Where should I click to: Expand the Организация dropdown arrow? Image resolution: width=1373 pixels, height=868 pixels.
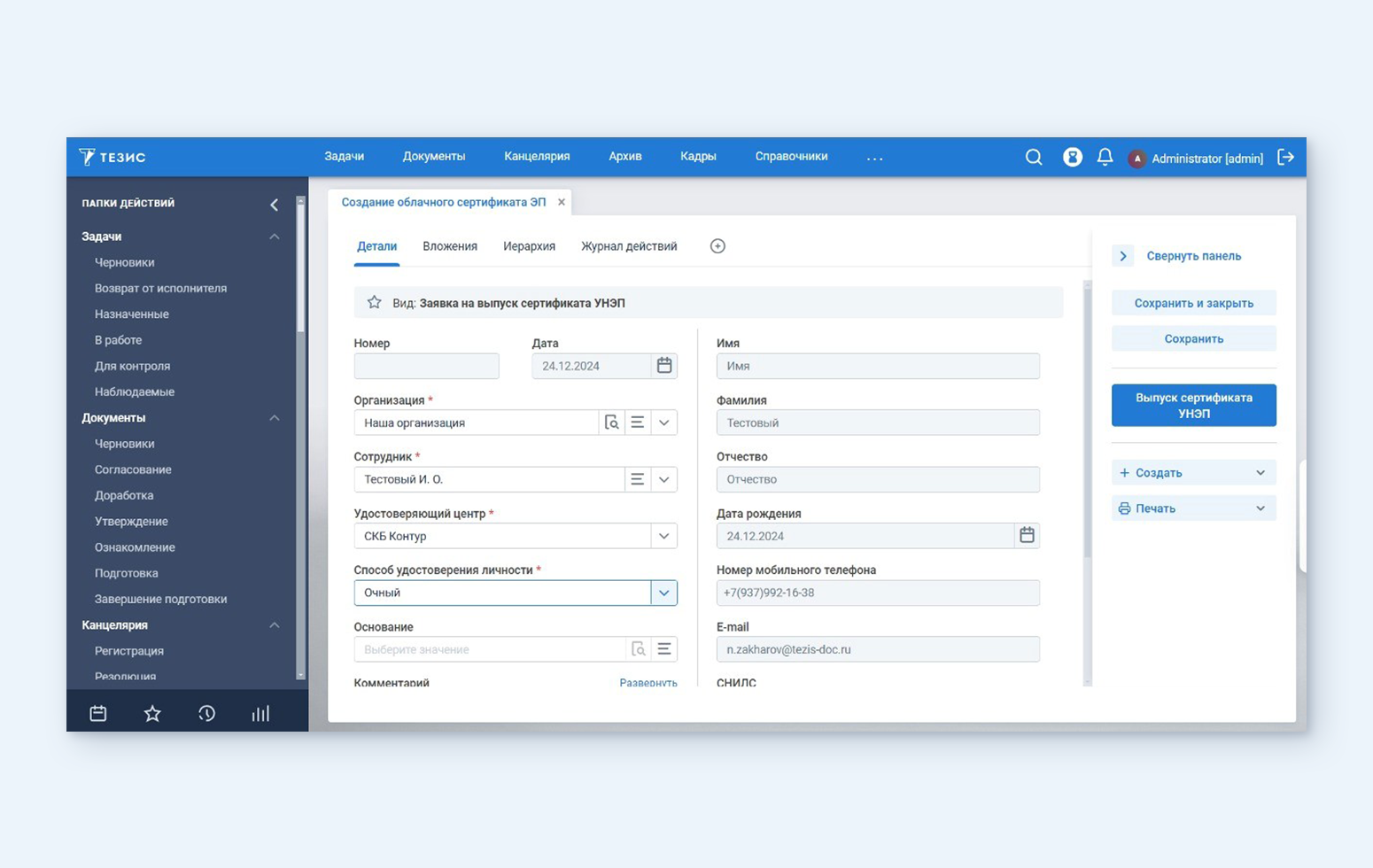click(x=663, y=422)
